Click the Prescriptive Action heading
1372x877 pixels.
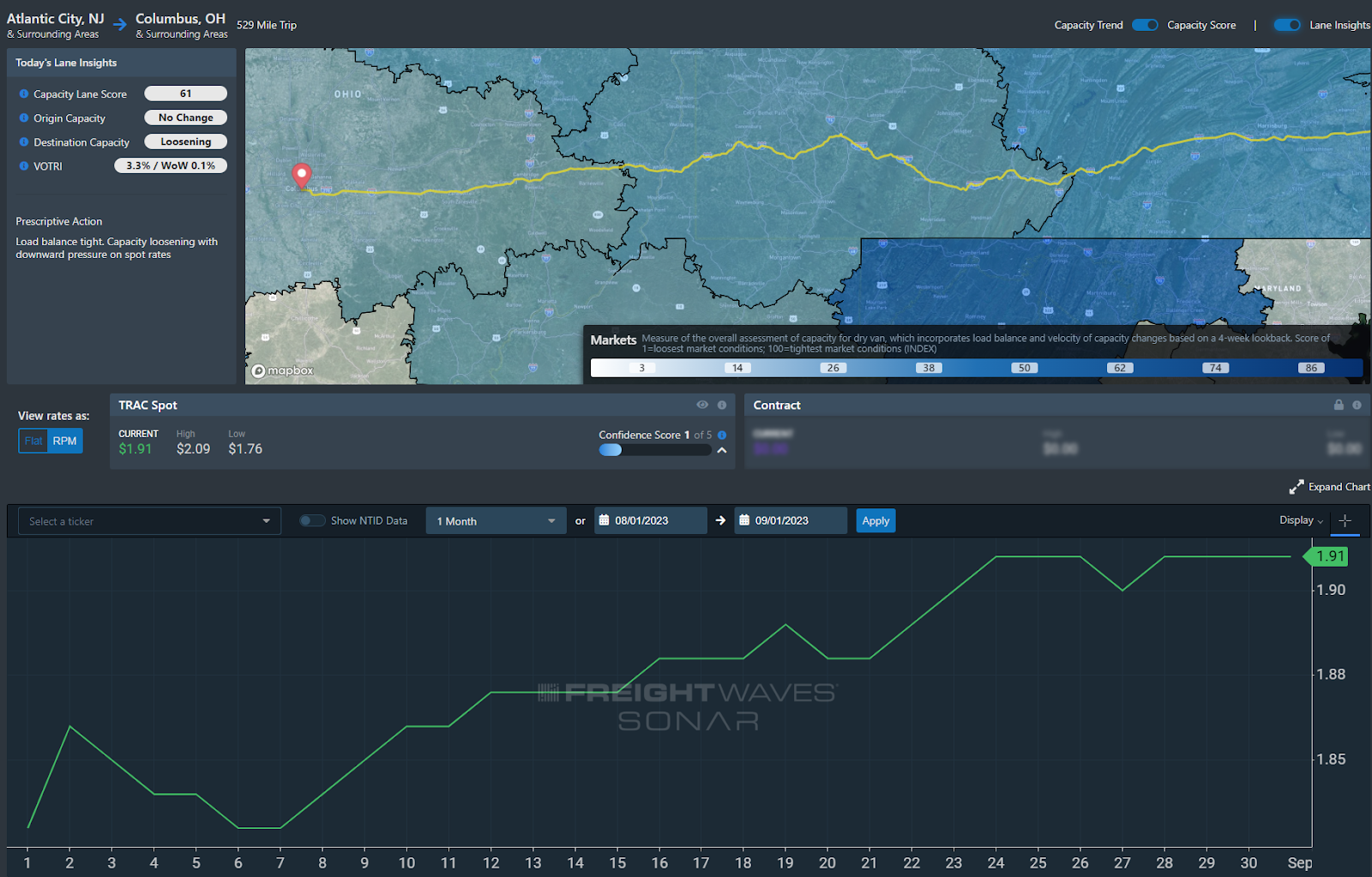coord(59,221)
